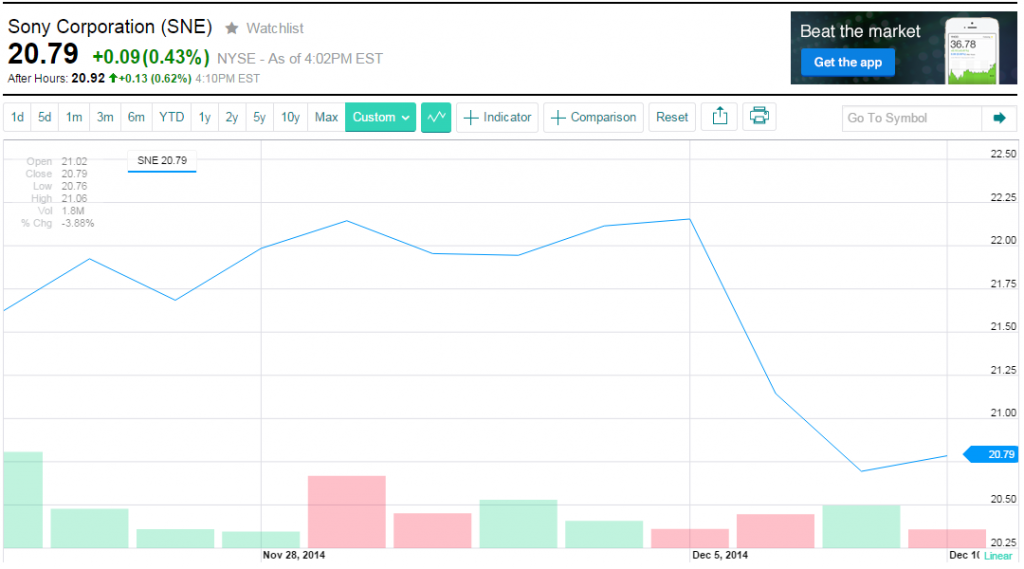Select the 10y time range
This screenshot has width=1024, height=569.
[290, 118]
